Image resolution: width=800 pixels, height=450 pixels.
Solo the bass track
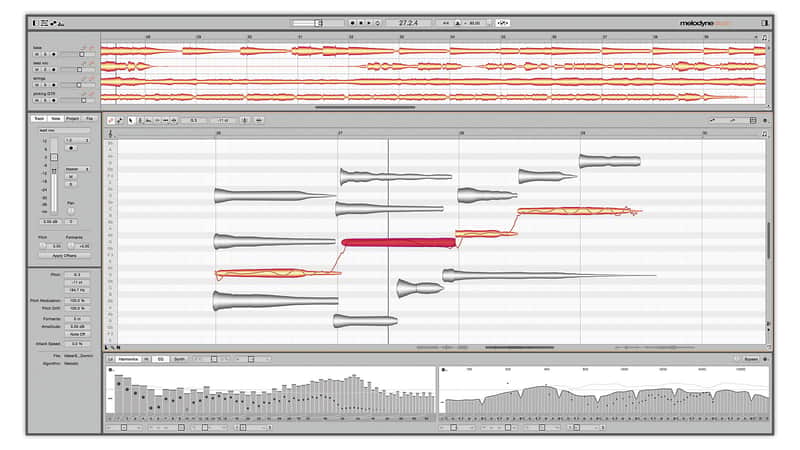(45, 54)
